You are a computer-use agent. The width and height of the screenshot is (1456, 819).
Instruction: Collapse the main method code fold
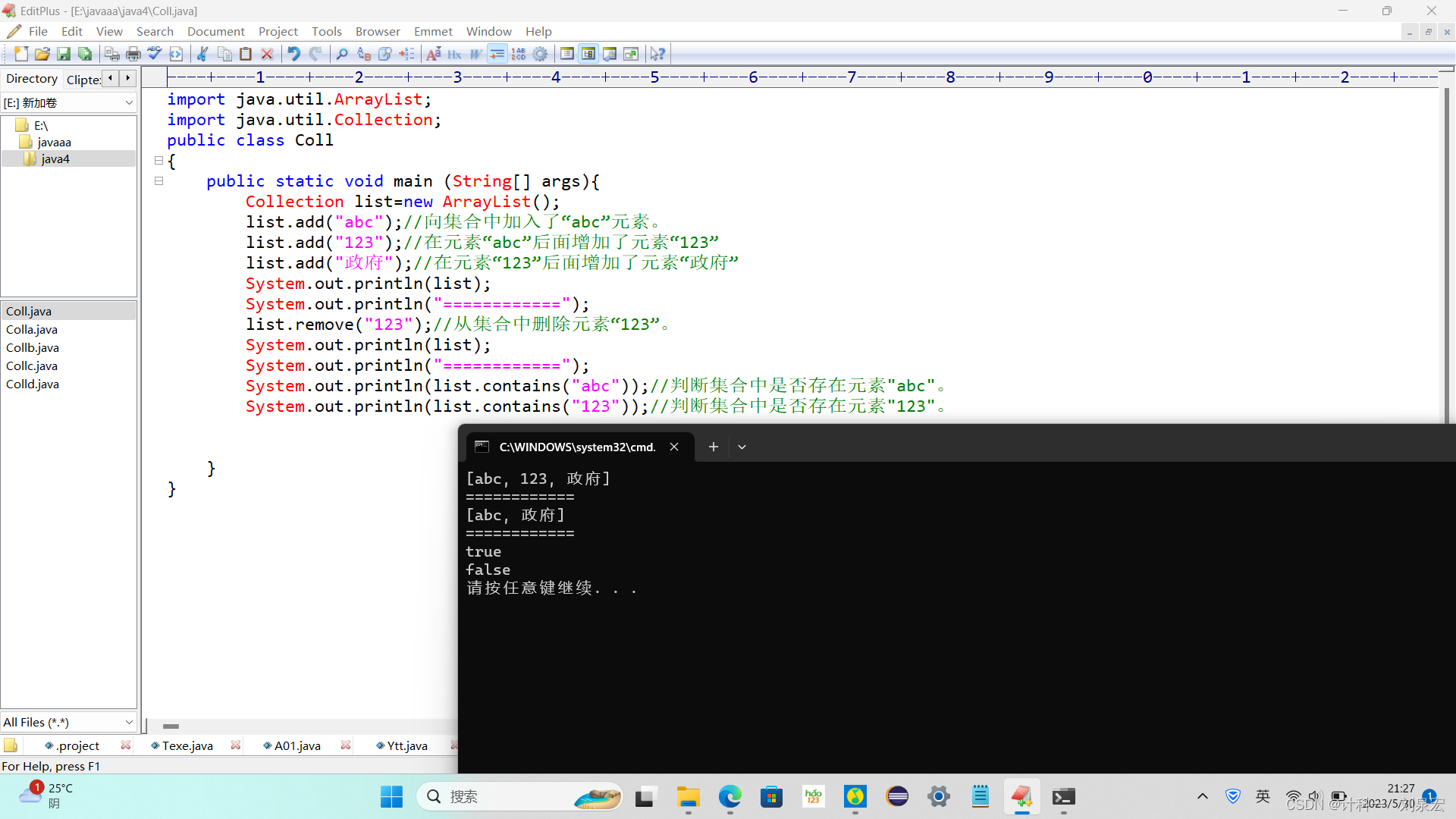(x=158, y=181)
